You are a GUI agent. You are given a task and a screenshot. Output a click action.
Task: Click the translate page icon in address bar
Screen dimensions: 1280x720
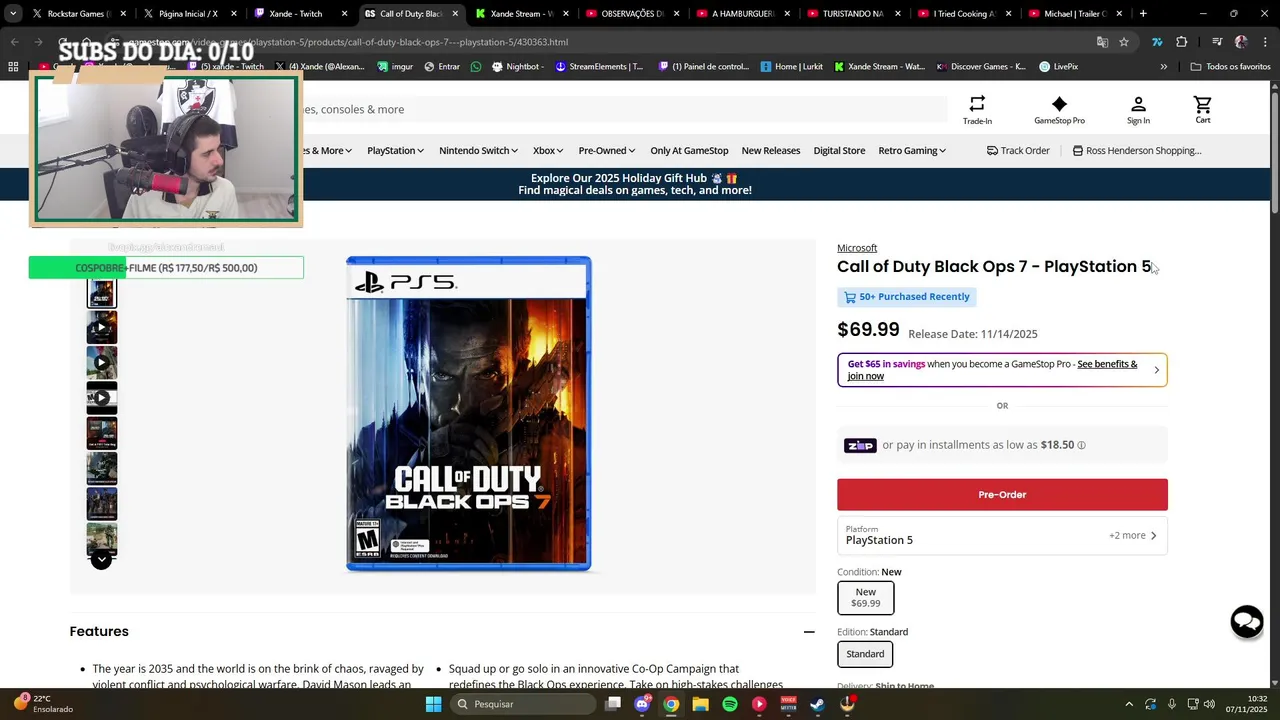click(1102, 42)
